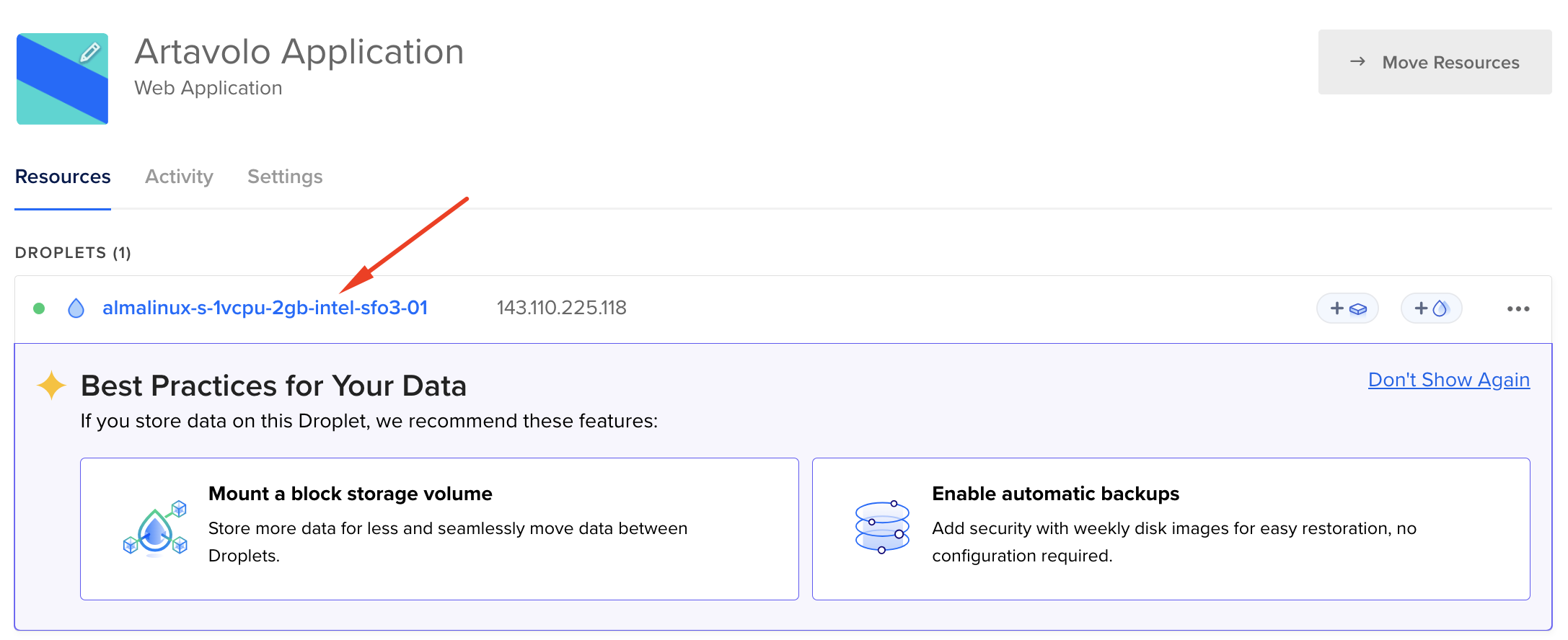Click the droplet water-drop icon beside almalinux

tap(76, 308)
